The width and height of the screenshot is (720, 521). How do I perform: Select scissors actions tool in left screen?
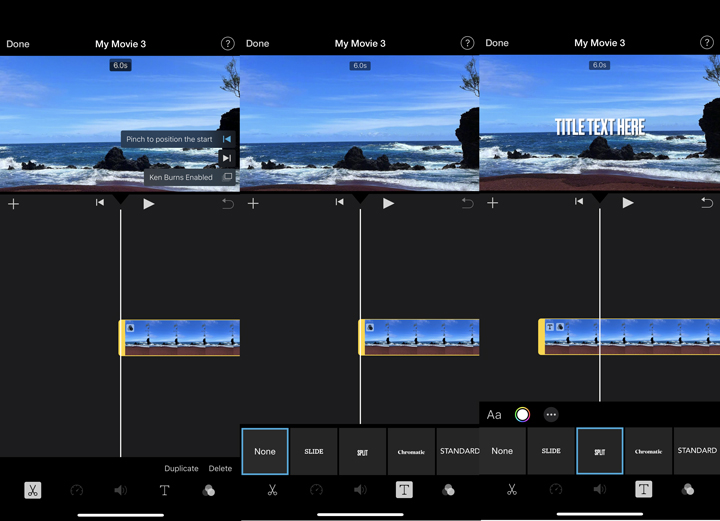pos(33,490)
